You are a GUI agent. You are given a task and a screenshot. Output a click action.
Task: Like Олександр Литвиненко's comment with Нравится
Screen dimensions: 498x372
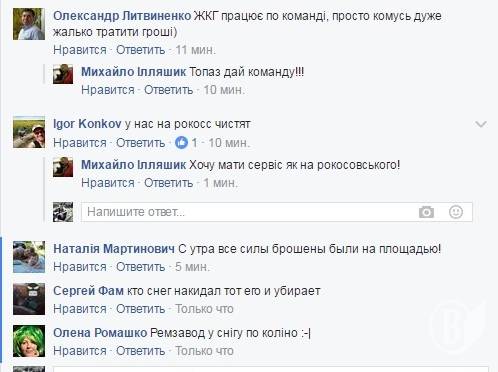pyautogui.click(x=80, y=50)
